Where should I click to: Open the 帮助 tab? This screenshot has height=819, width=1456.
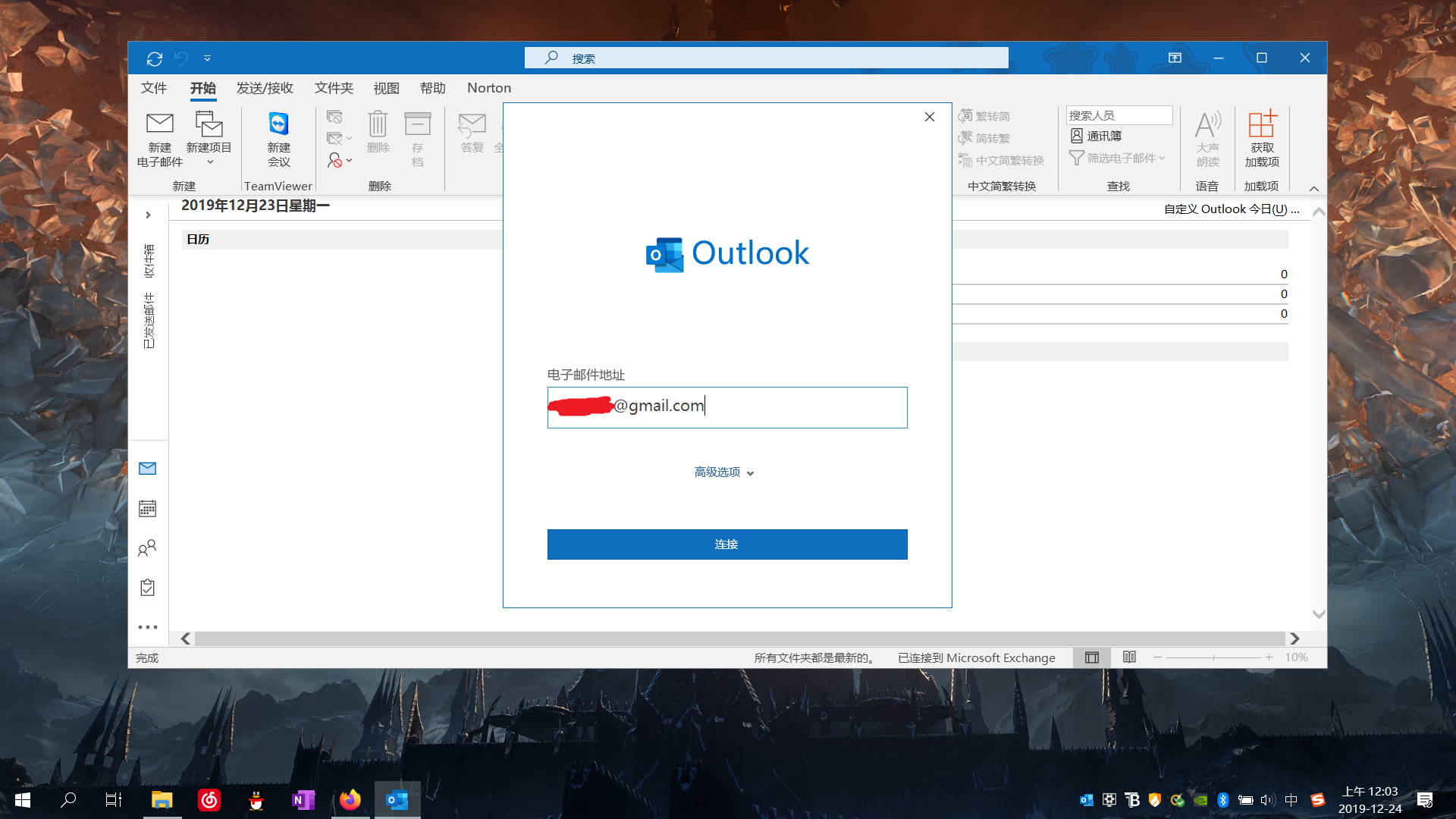tap(433, 88)
